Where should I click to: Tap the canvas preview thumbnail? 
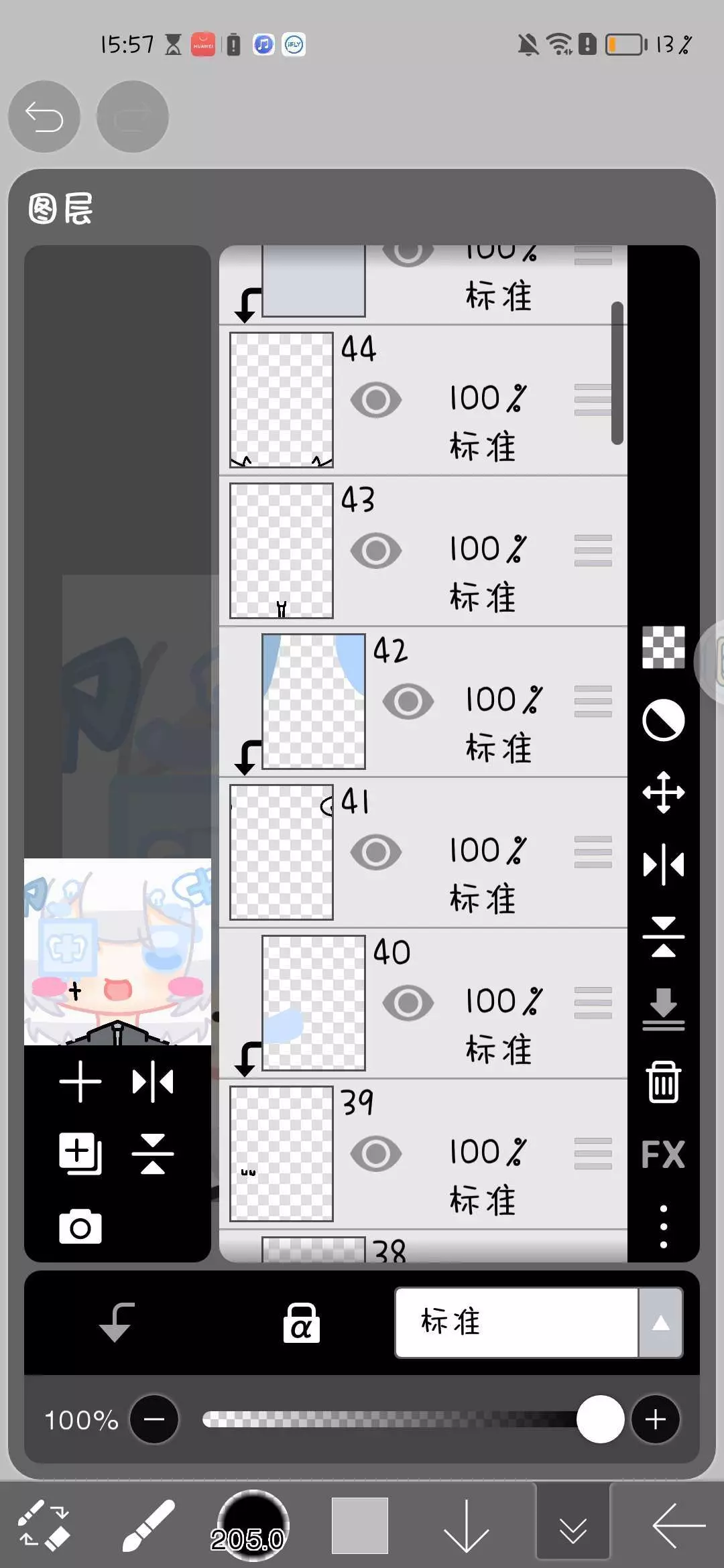(x=117, y=952)
